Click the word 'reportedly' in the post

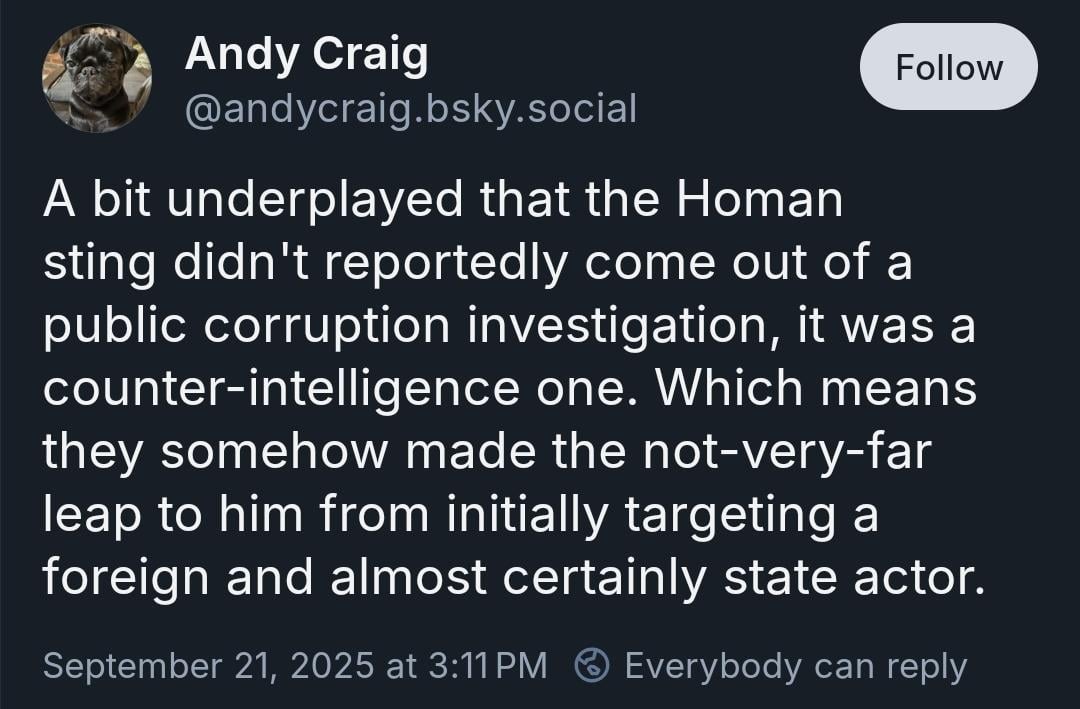click(446, 263)
